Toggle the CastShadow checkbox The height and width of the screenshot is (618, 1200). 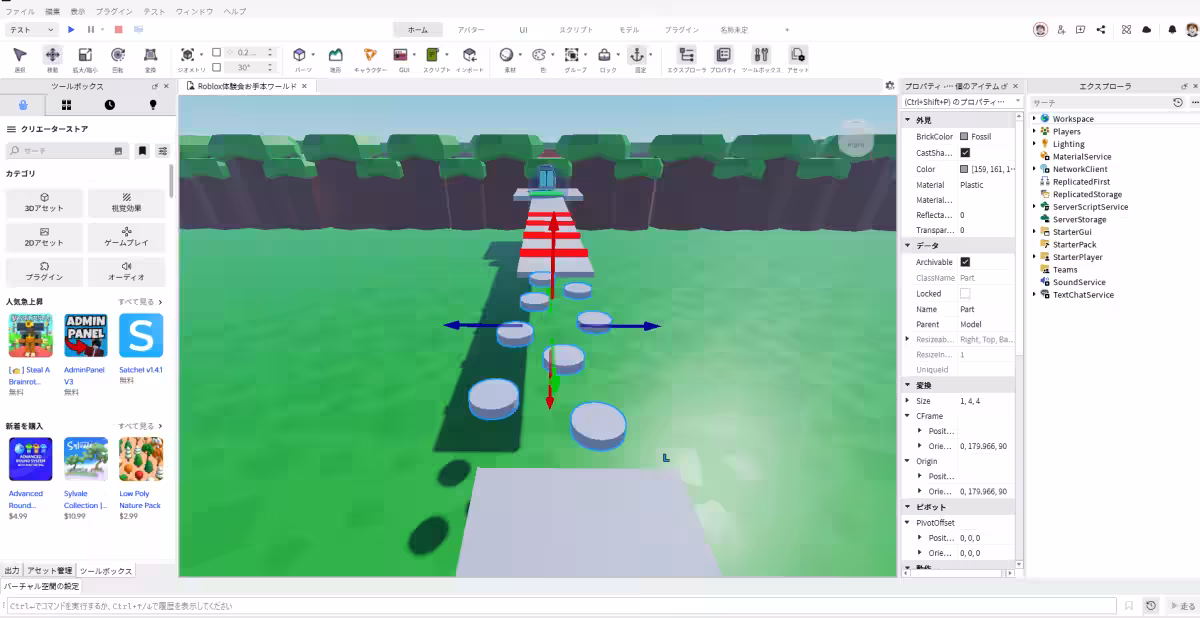tap(965, 153)
